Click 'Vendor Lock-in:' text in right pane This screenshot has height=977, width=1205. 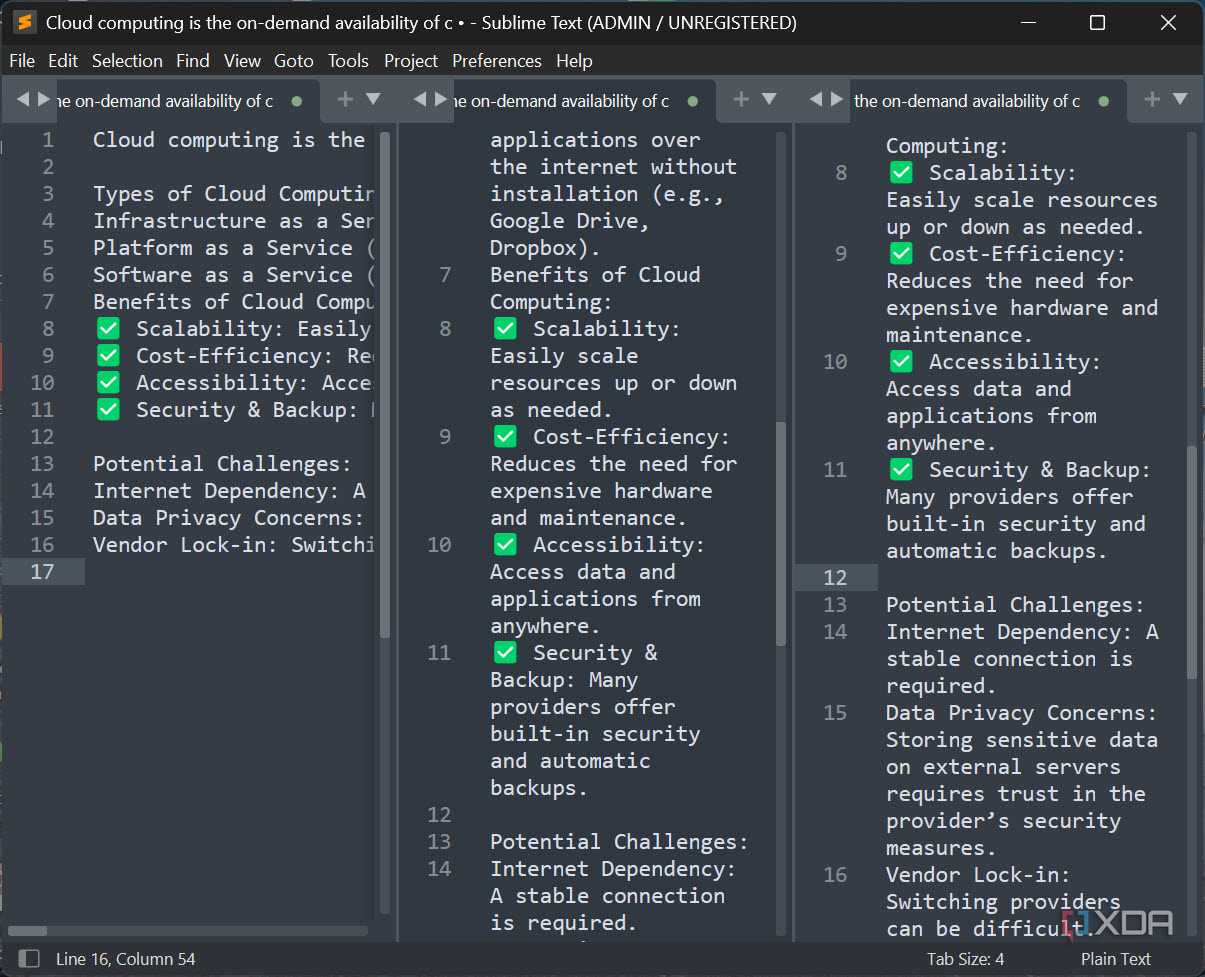[978, 875]
